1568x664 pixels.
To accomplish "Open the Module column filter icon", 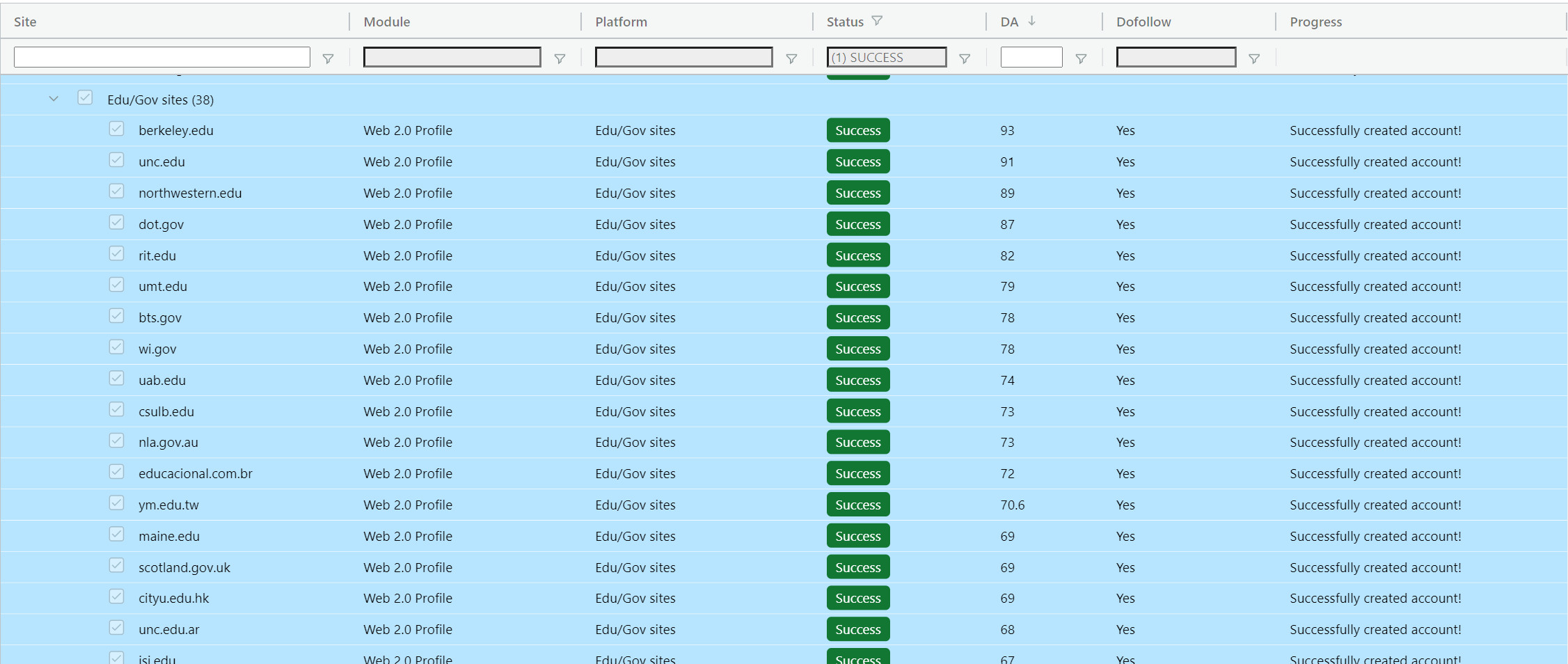I will click(x=560, y=58).
